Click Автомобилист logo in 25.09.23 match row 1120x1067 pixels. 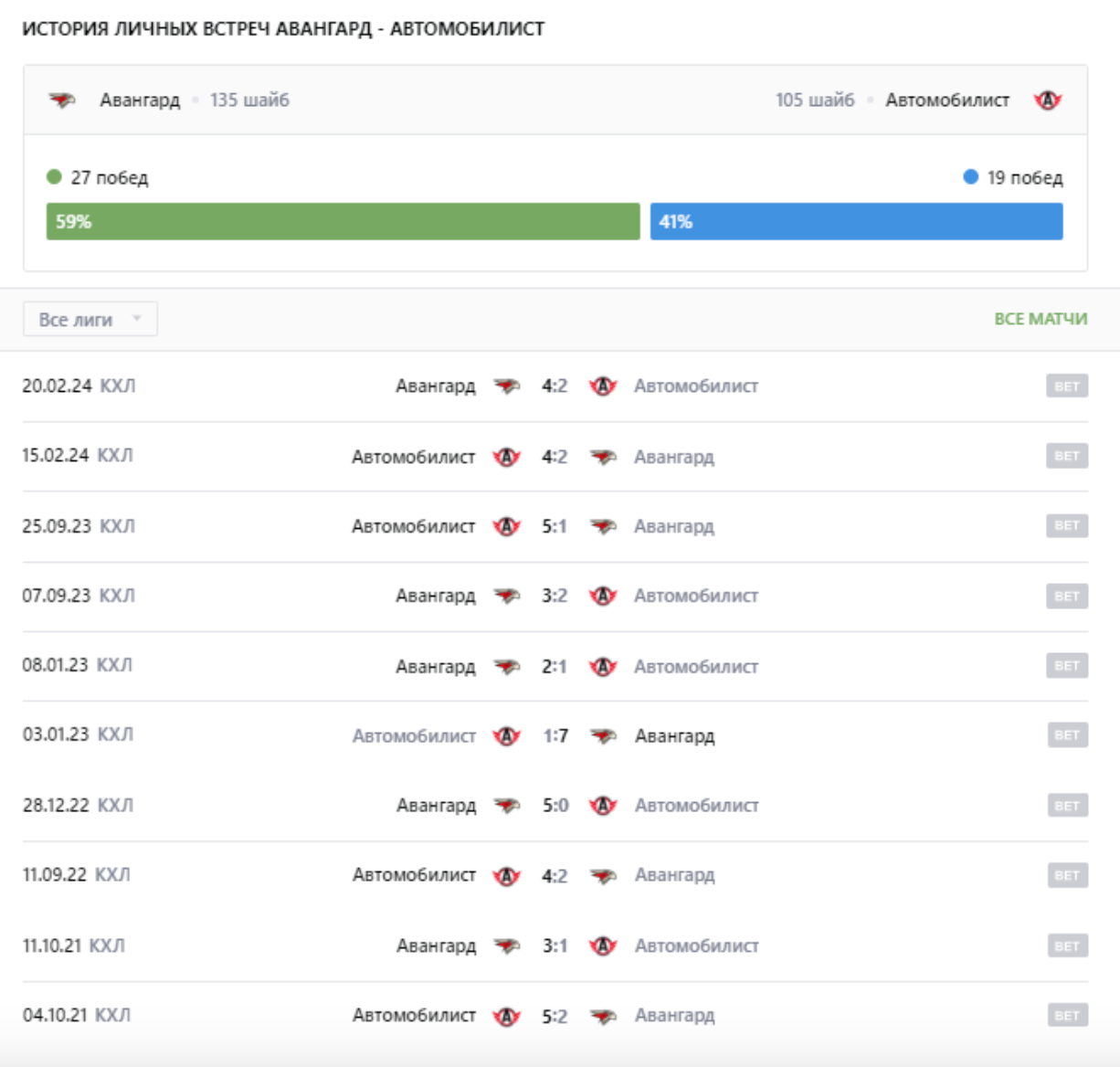coord(507,526)
